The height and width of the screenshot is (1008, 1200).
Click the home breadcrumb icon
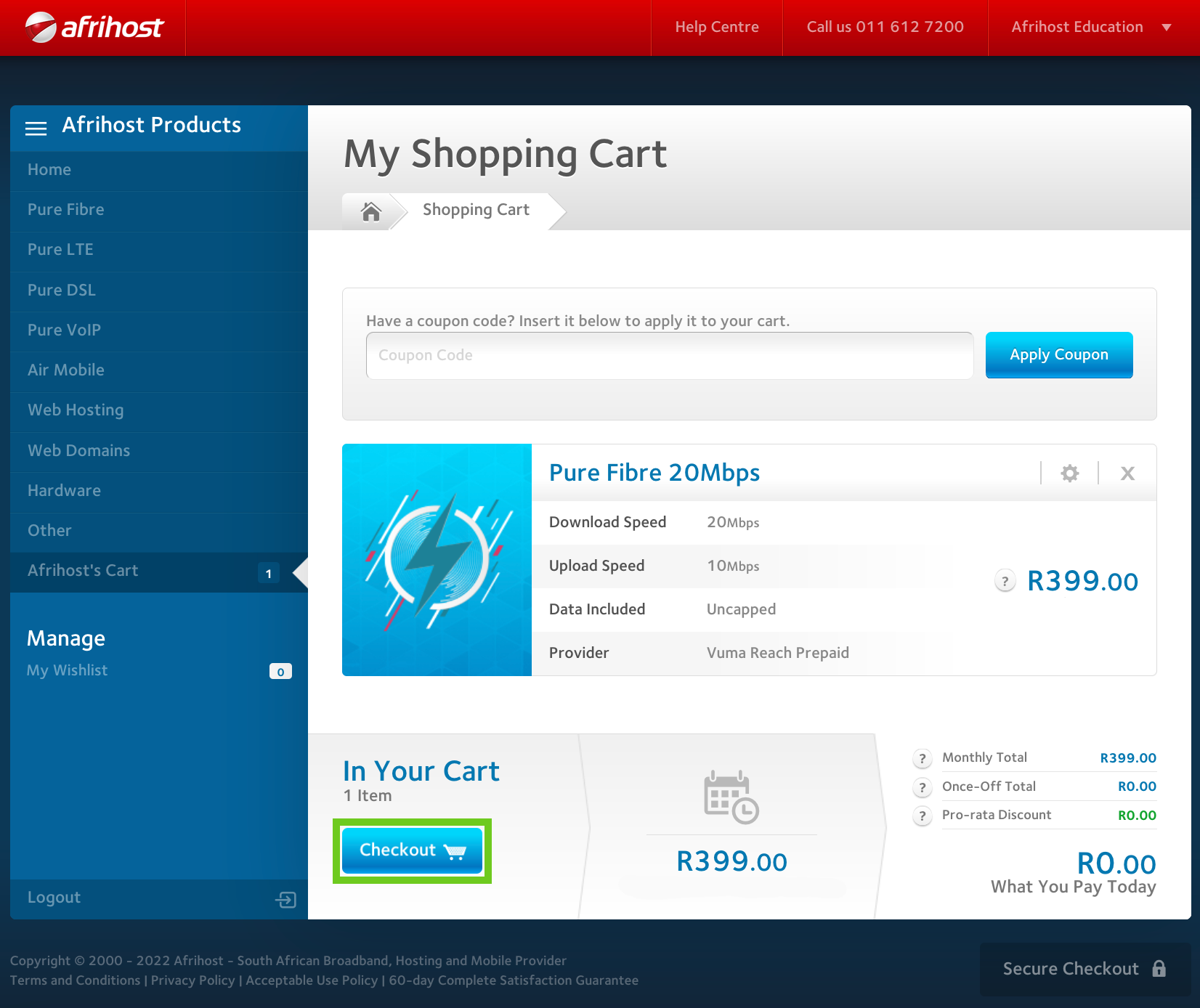tap(371, 211)
